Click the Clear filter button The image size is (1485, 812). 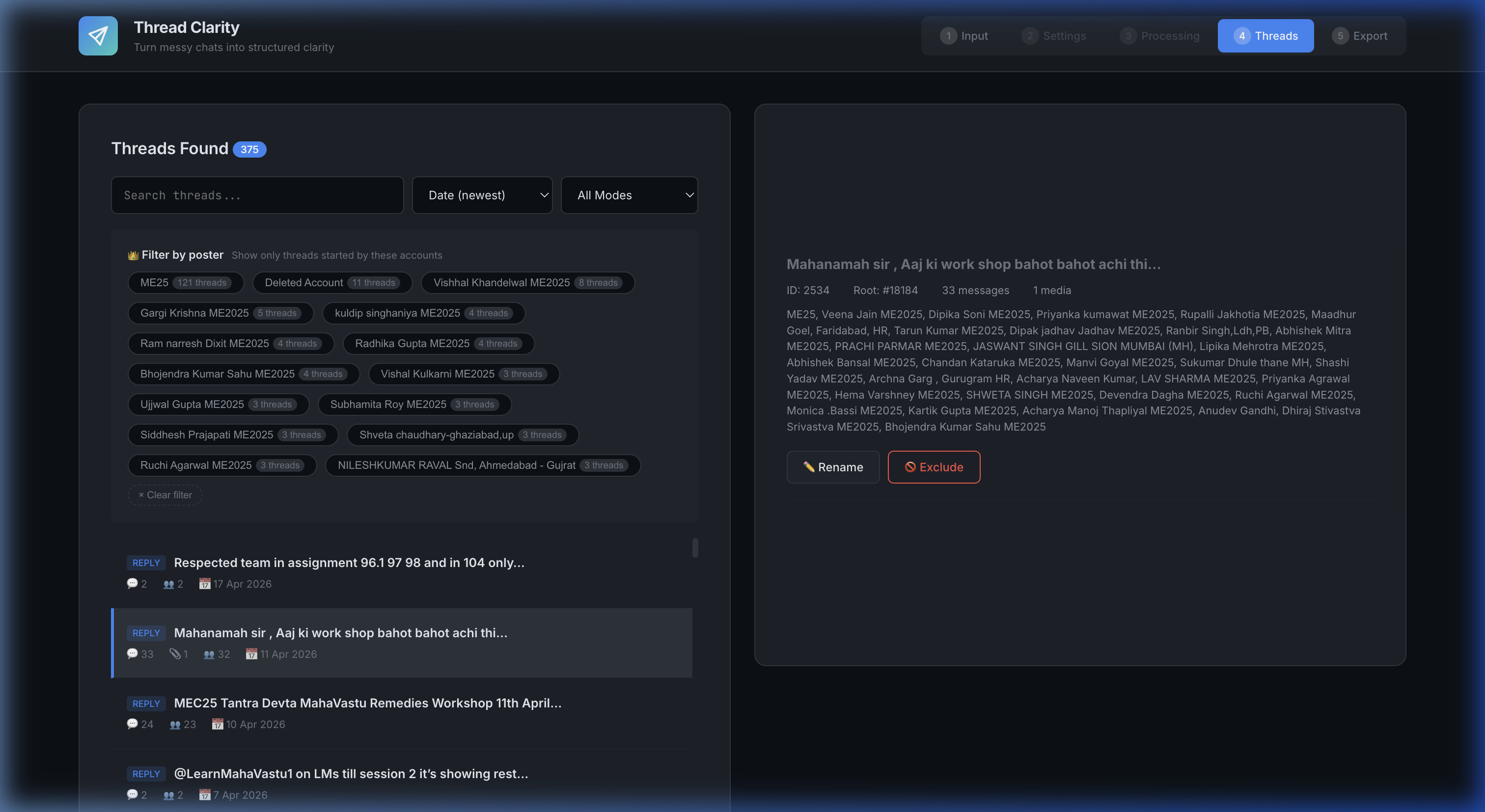165,494
